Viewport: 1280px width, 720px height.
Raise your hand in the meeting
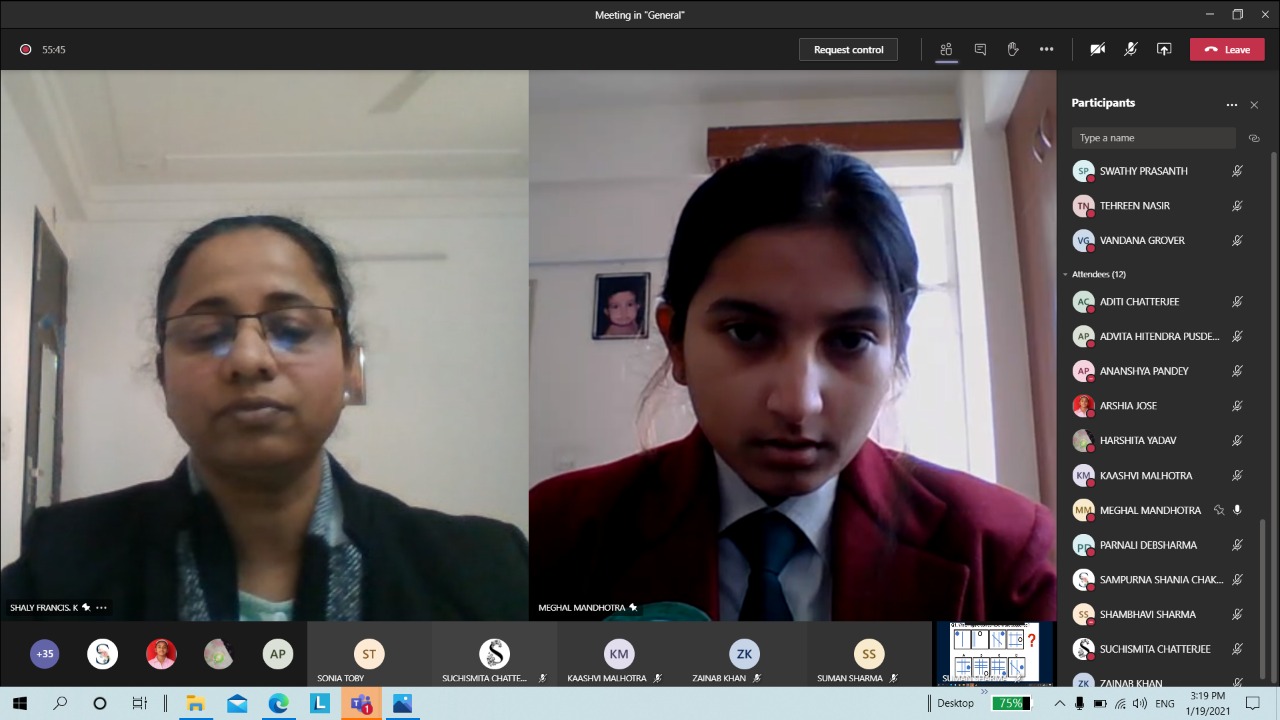click(x=1013, y=49)
